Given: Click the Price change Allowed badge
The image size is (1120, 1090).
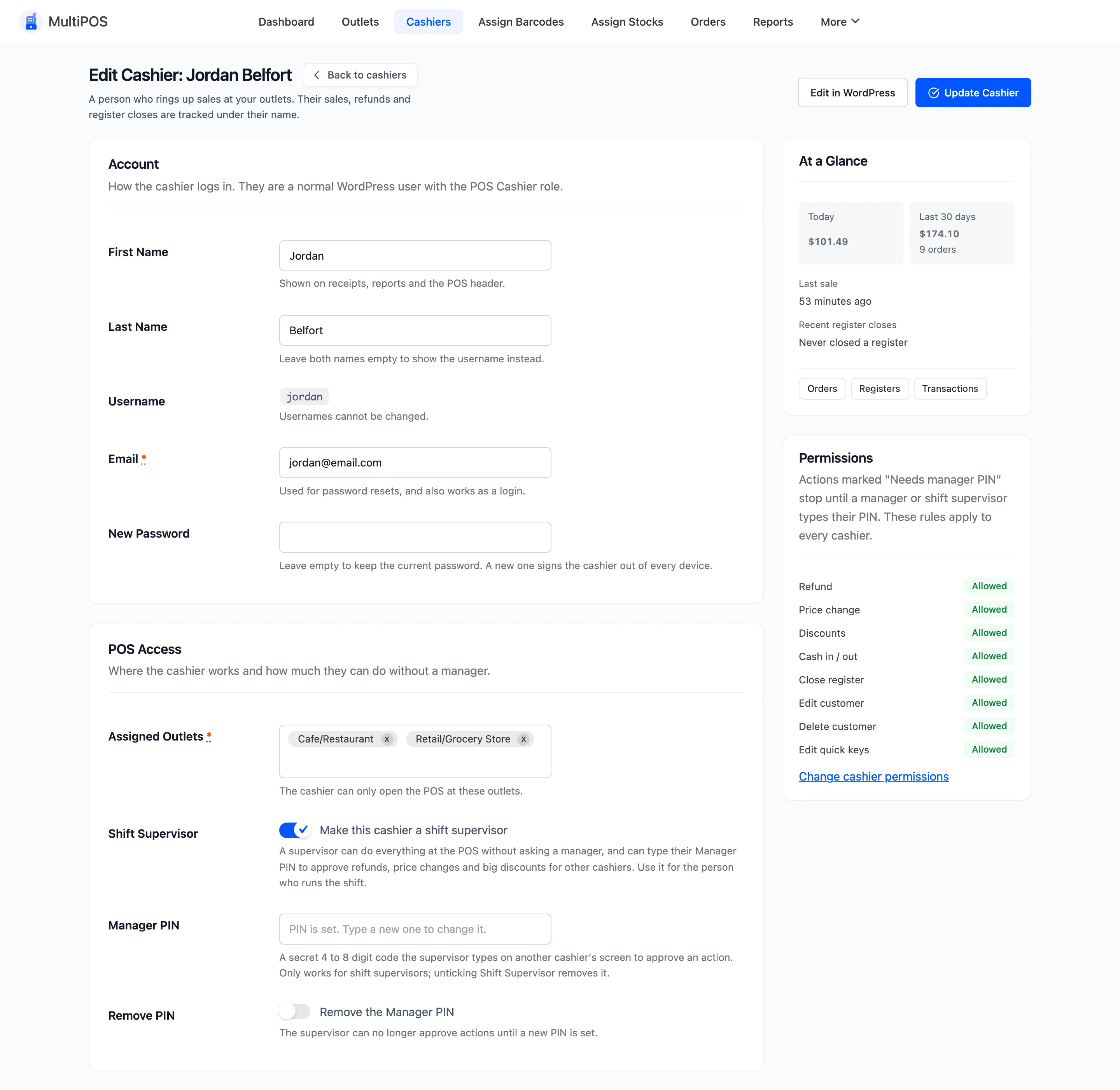Looking at the screenshot, I should click(989, 609).
